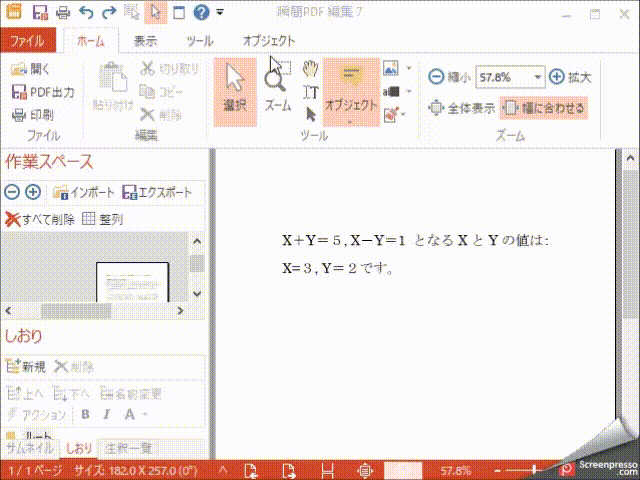Expand the arrow under オブジェクト button

[350, 122]
